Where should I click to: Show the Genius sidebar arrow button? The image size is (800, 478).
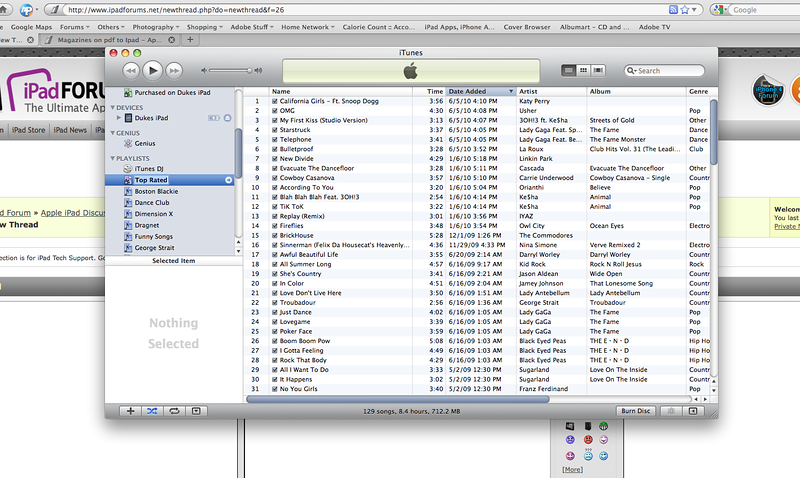click(x=693, y=411)
